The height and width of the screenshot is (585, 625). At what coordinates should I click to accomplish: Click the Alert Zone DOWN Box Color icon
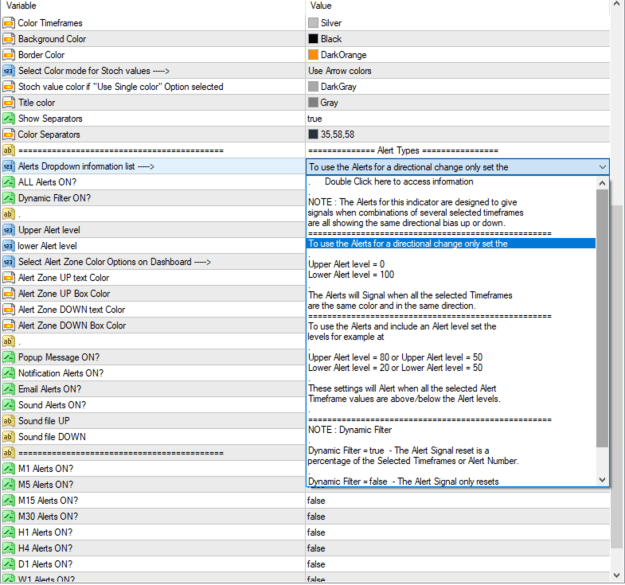[x=8, y=326]
